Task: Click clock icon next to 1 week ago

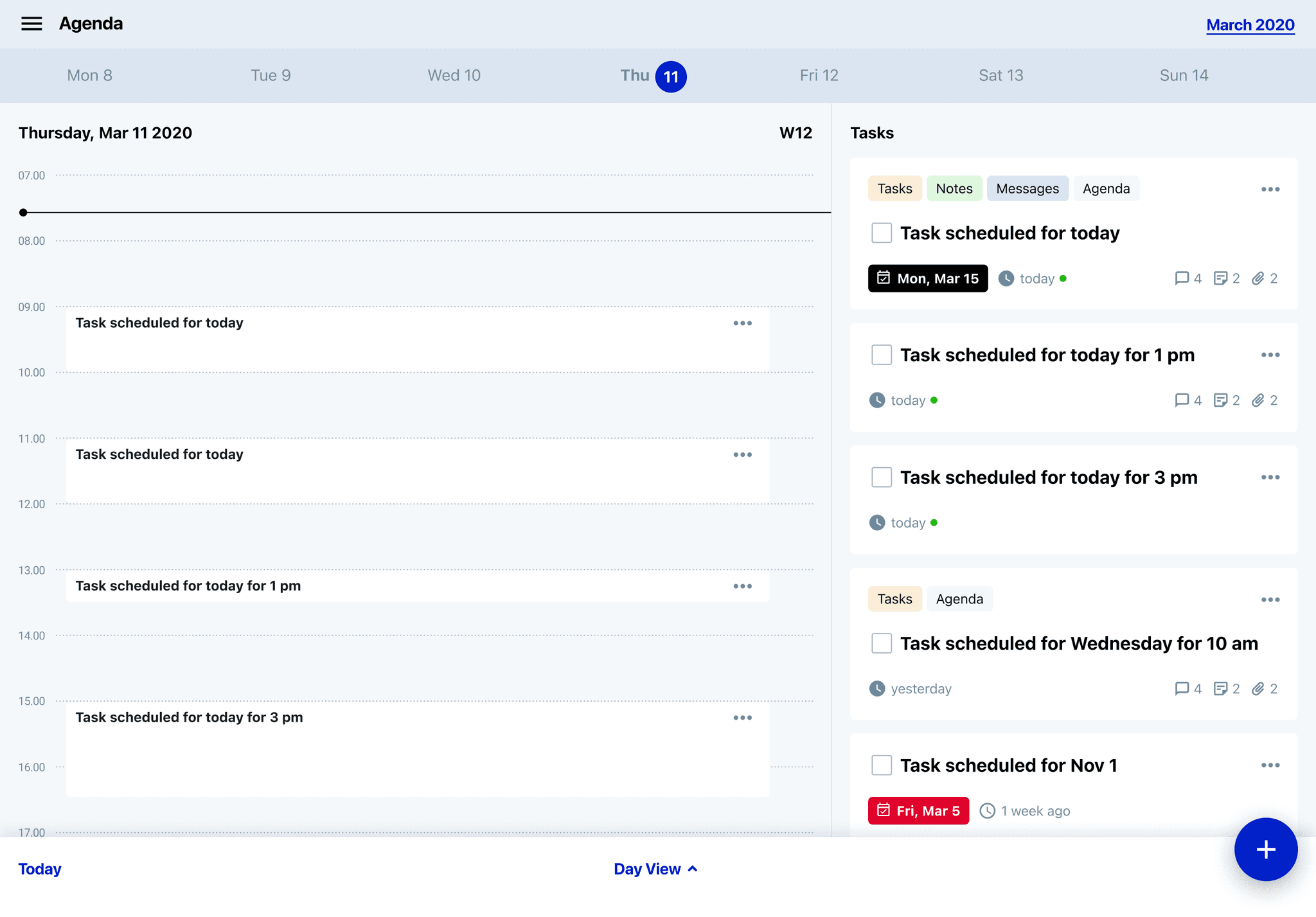Action: (x=987, y=811)
